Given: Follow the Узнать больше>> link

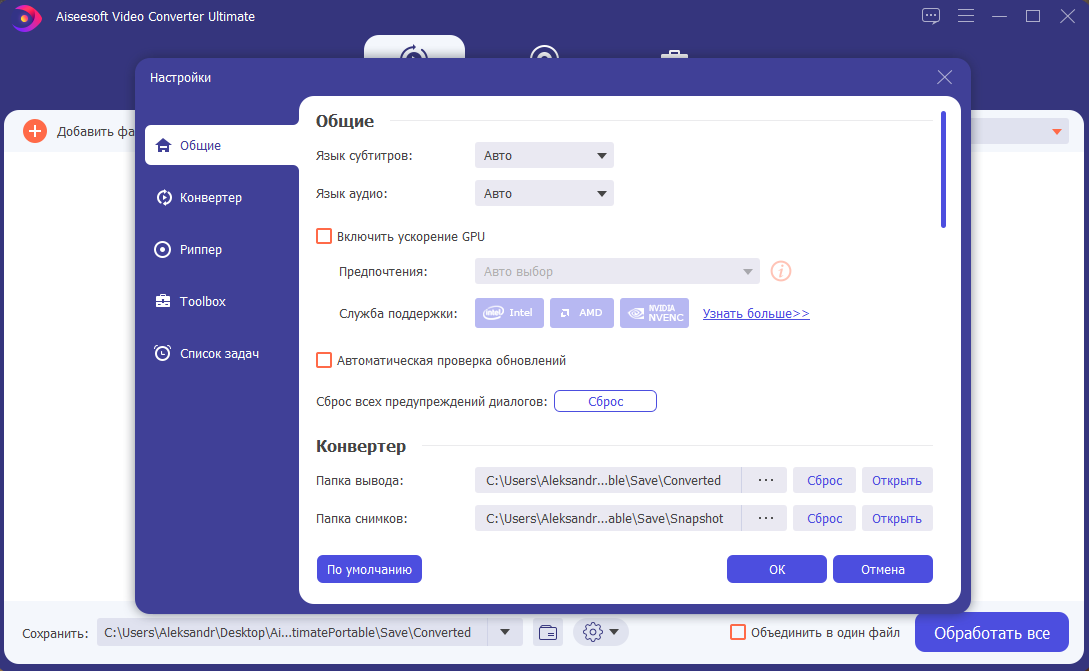Looking at the screenshot, I should [x=756, y=313].
